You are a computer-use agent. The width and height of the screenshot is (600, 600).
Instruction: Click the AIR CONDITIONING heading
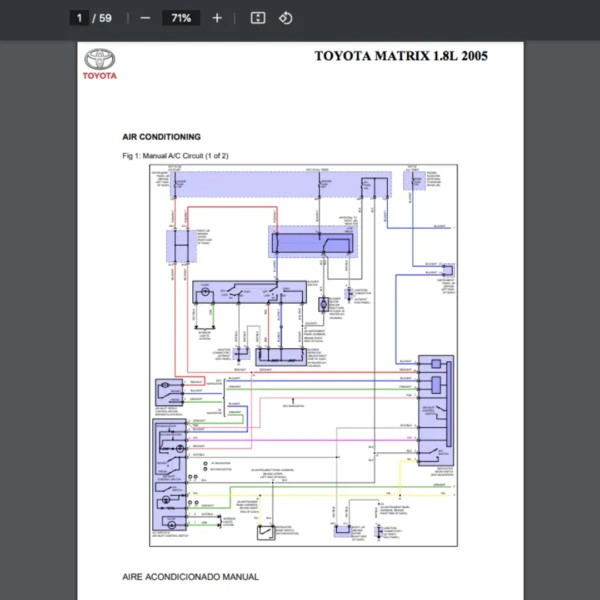click(161, 137)
